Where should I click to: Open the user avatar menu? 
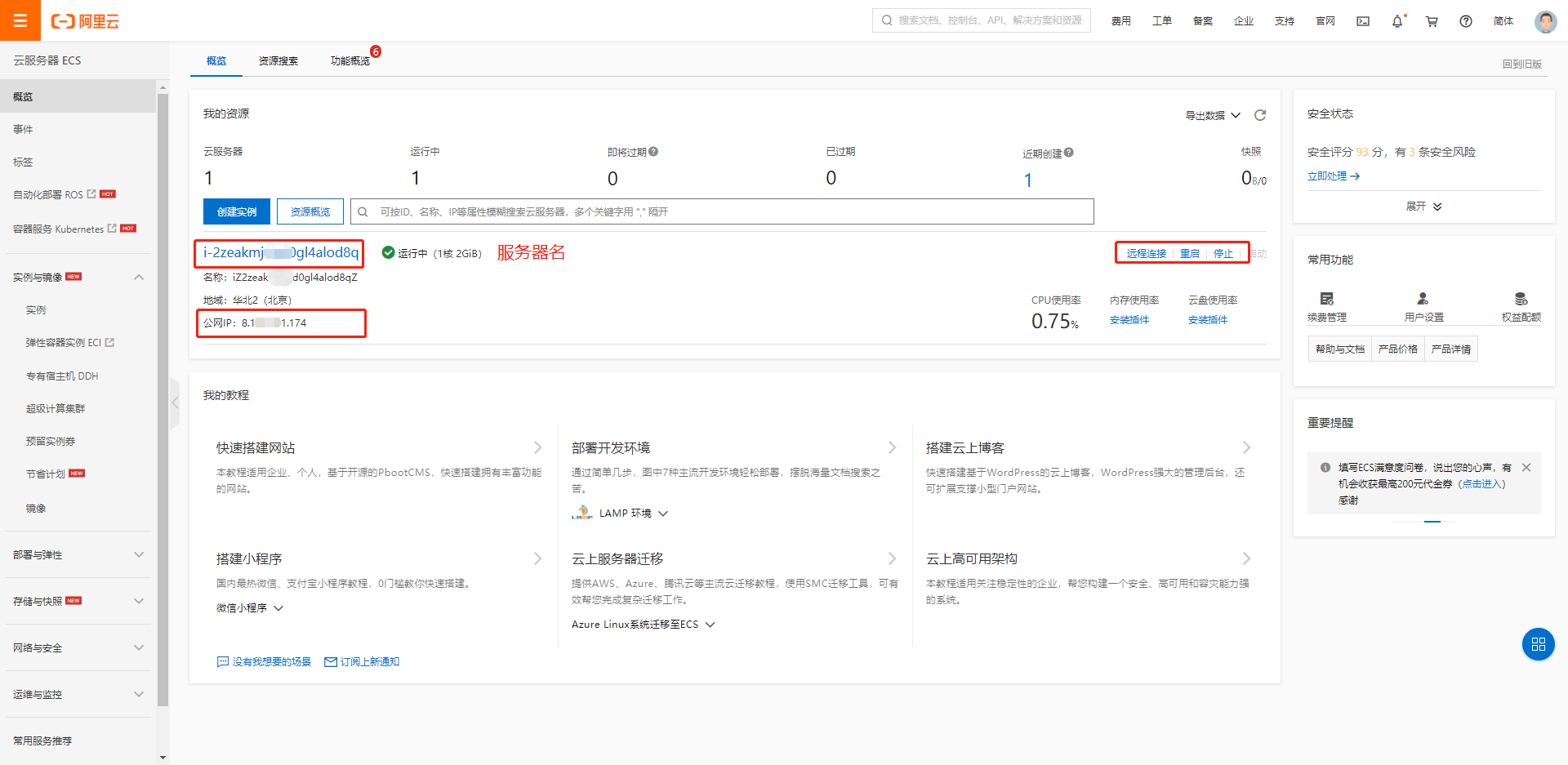pos(1545,21)
